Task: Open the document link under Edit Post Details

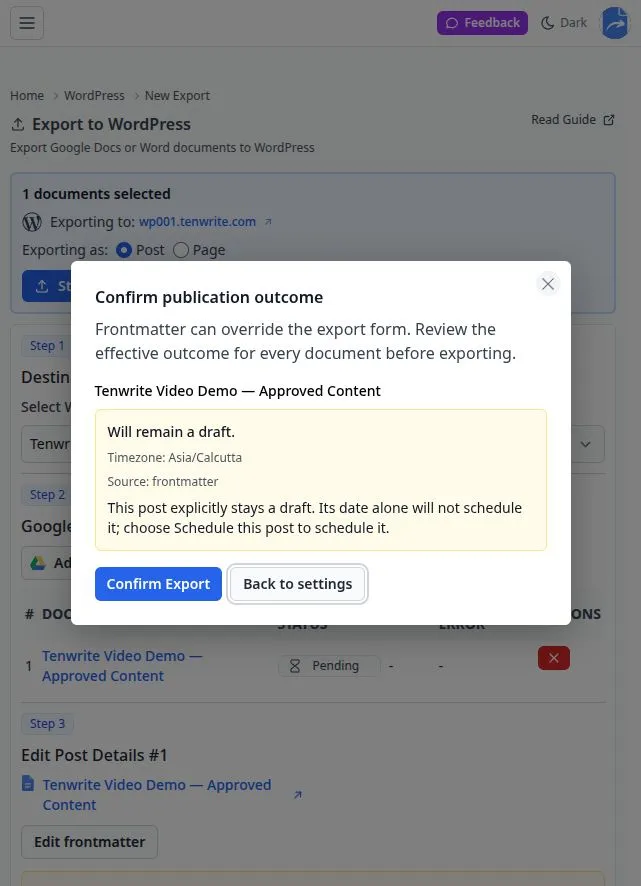Action: [x=157, y=794]
